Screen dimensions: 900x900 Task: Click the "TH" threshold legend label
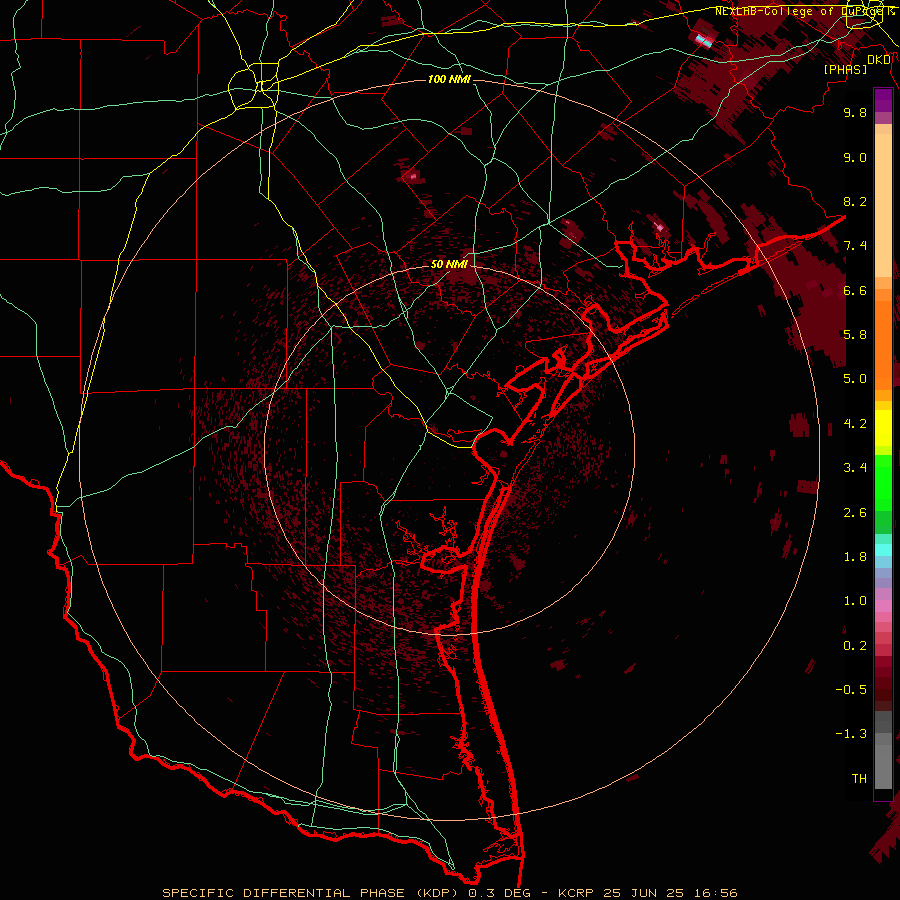[x=859, y=779]
